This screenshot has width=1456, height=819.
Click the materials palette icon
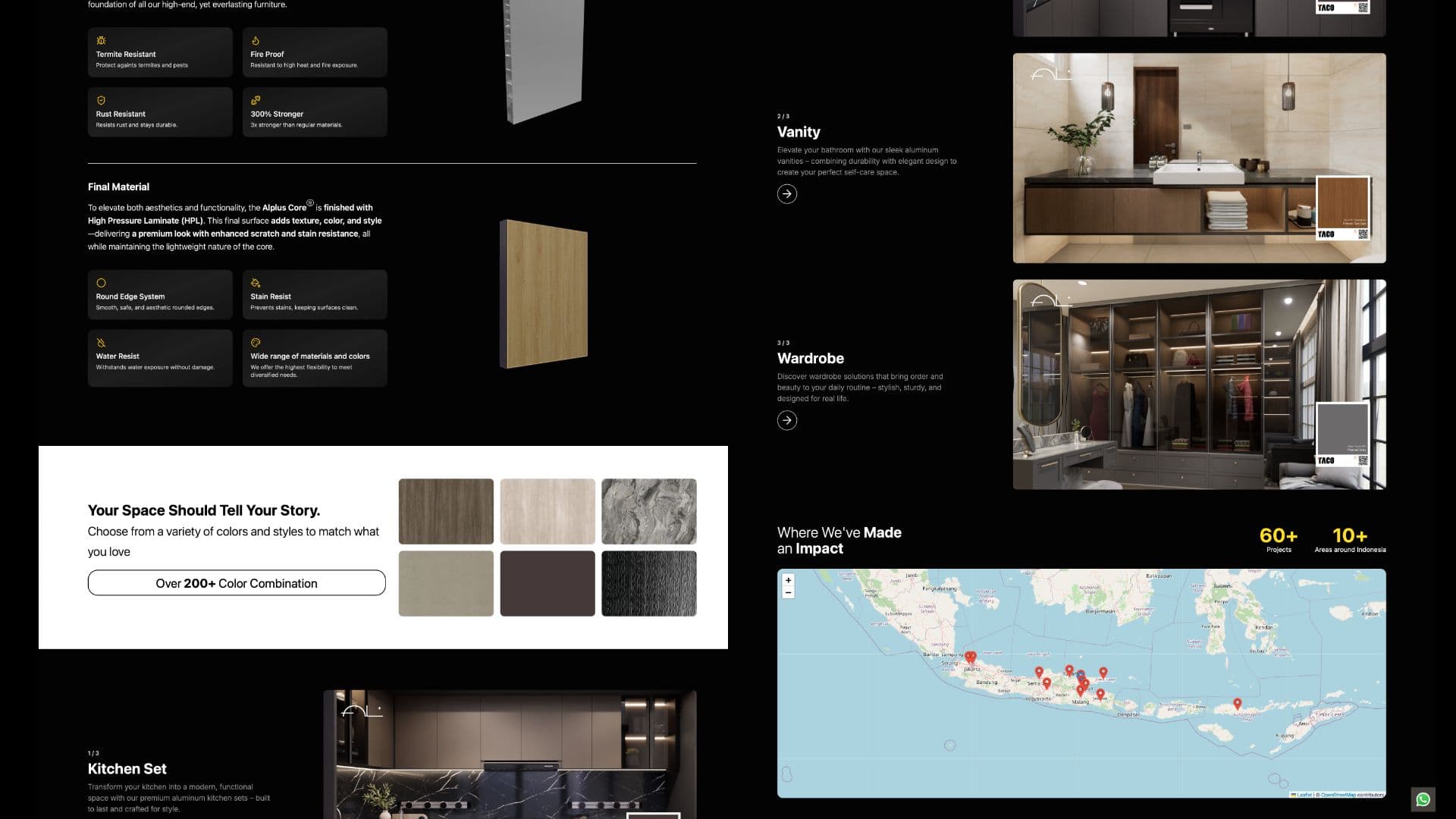pyautogui.click(x=256, y=343)
